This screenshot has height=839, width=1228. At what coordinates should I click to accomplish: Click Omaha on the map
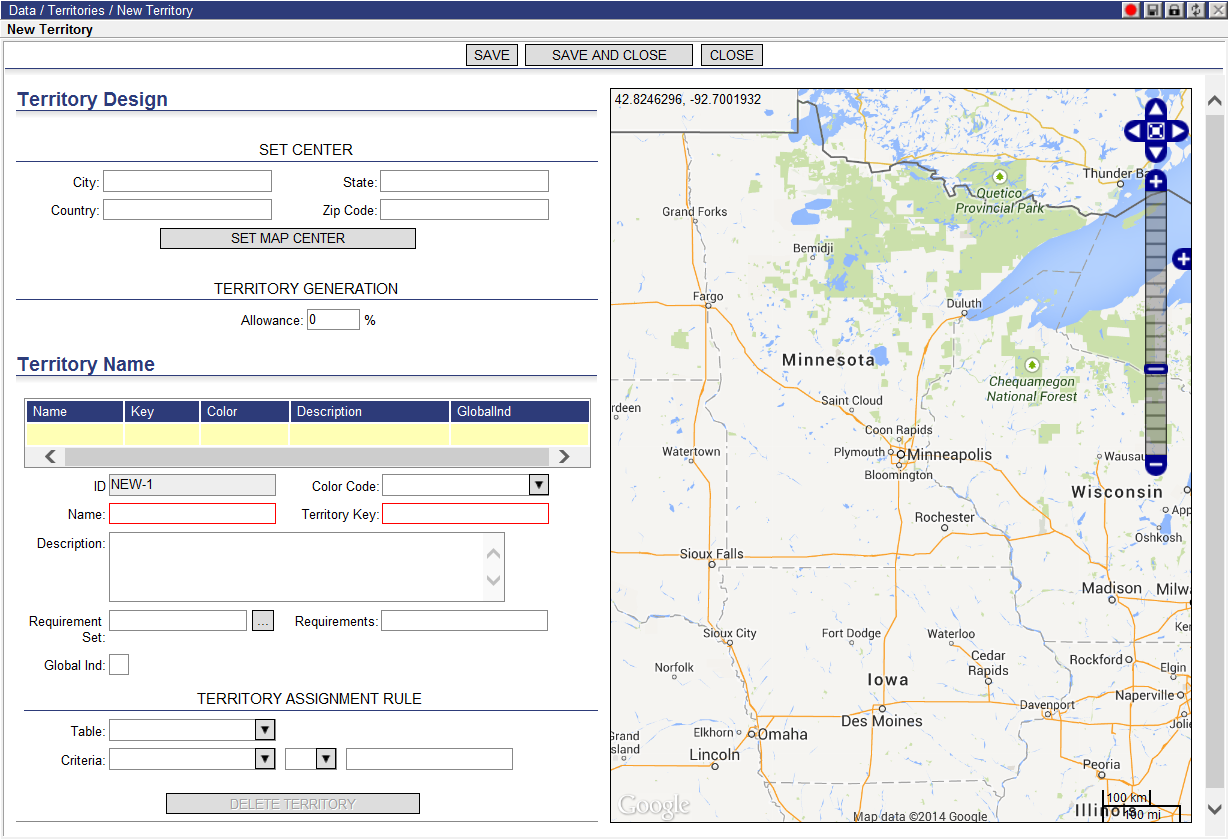pyautogui.click(x=782, y=734)
